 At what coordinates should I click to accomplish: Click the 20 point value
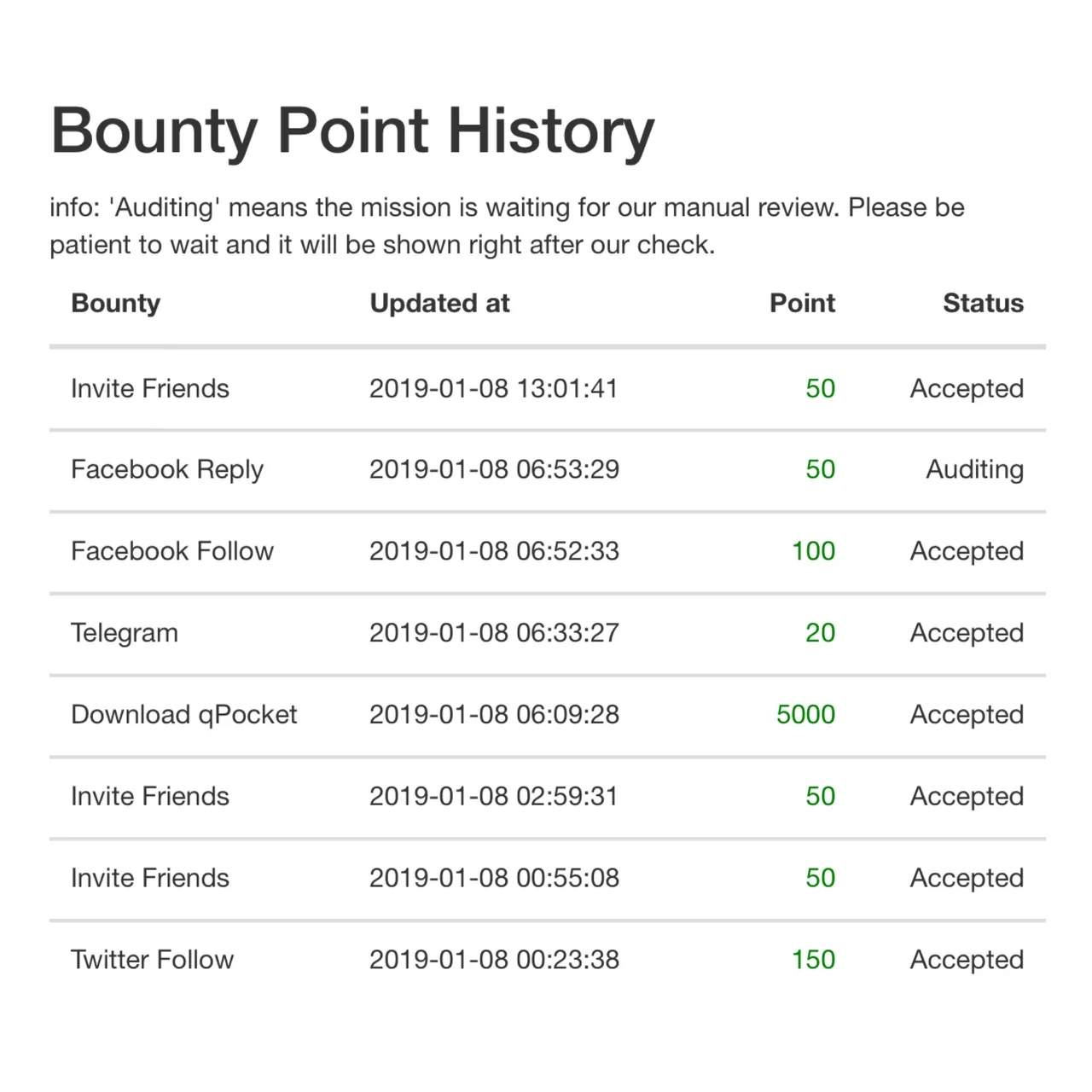820,633
